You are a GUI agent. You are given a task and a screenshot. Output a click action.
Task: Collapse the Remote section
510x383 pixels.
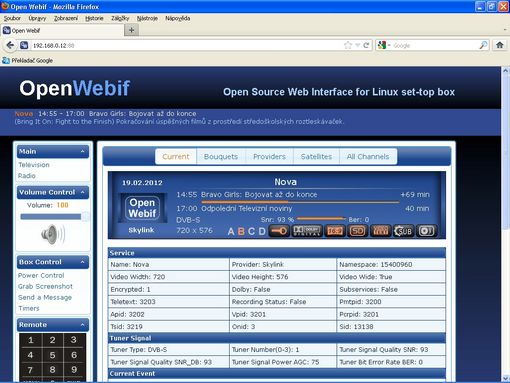(82, 324)
